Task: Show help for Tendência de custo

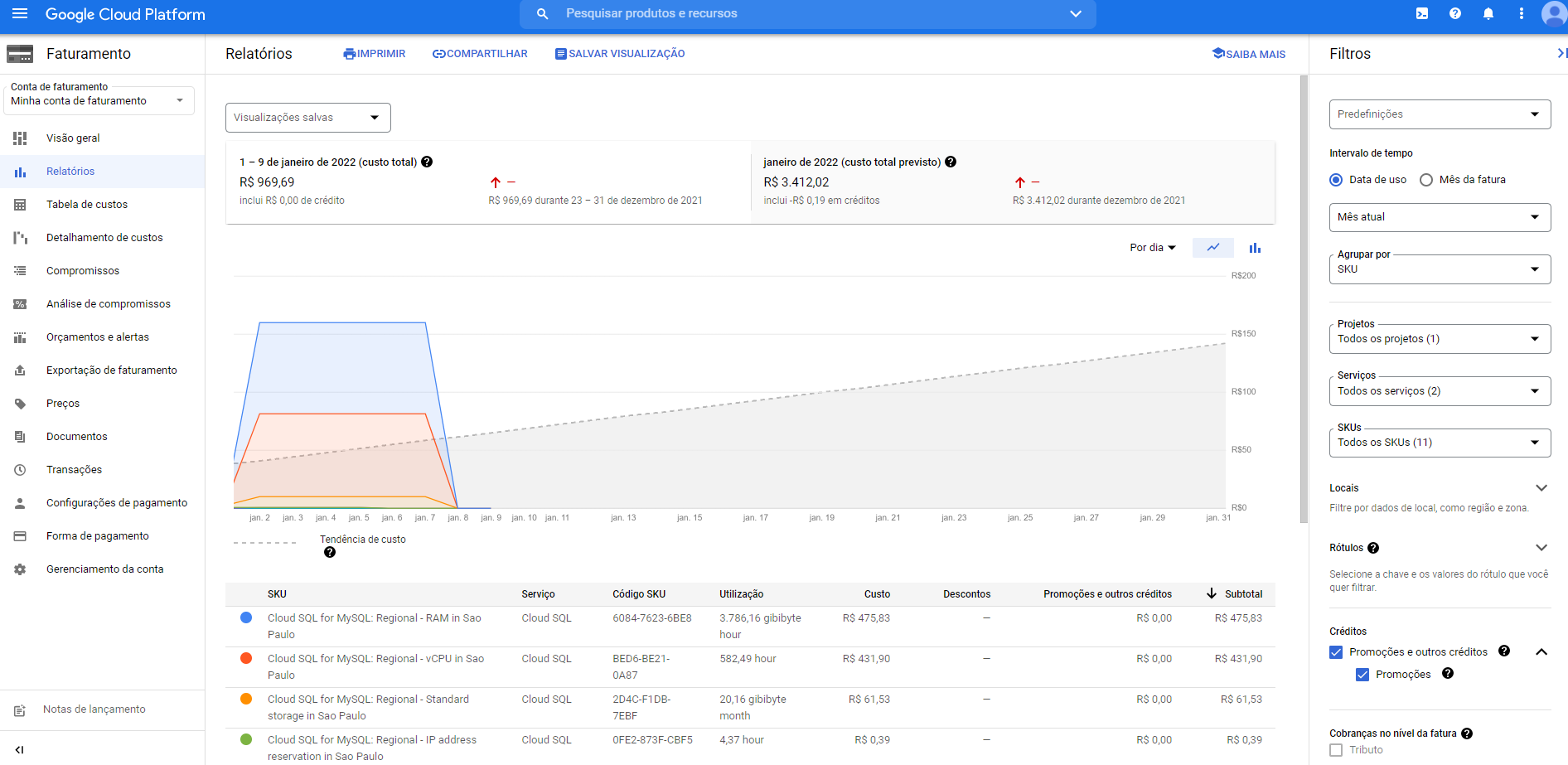Action: pos(330,553)
